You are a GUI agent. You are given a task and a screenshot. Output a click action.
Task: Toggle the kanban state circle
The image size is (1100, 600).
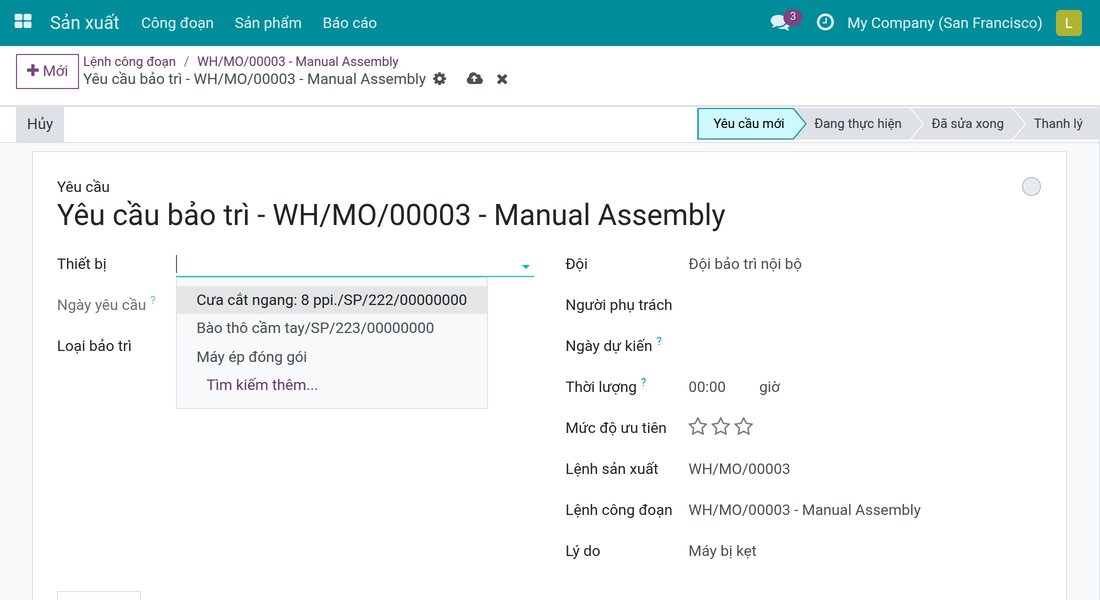tap(1031, 187)
